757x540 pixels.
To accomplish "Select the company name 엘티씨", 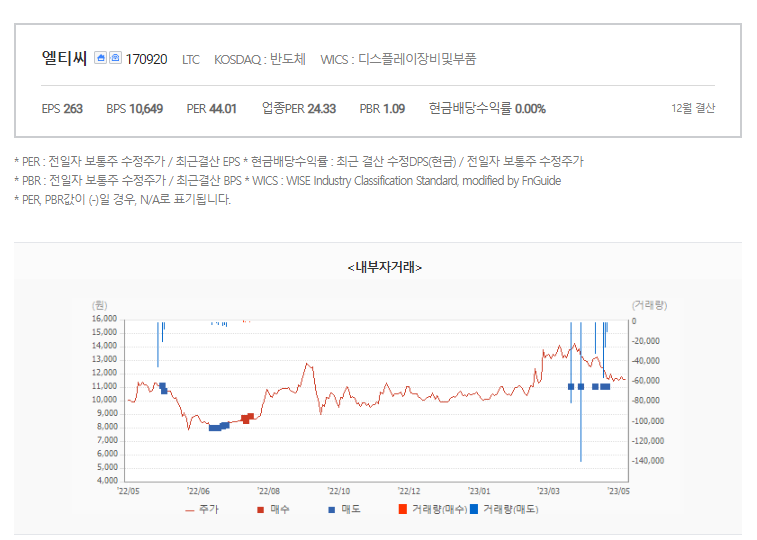I will [64, 58].
